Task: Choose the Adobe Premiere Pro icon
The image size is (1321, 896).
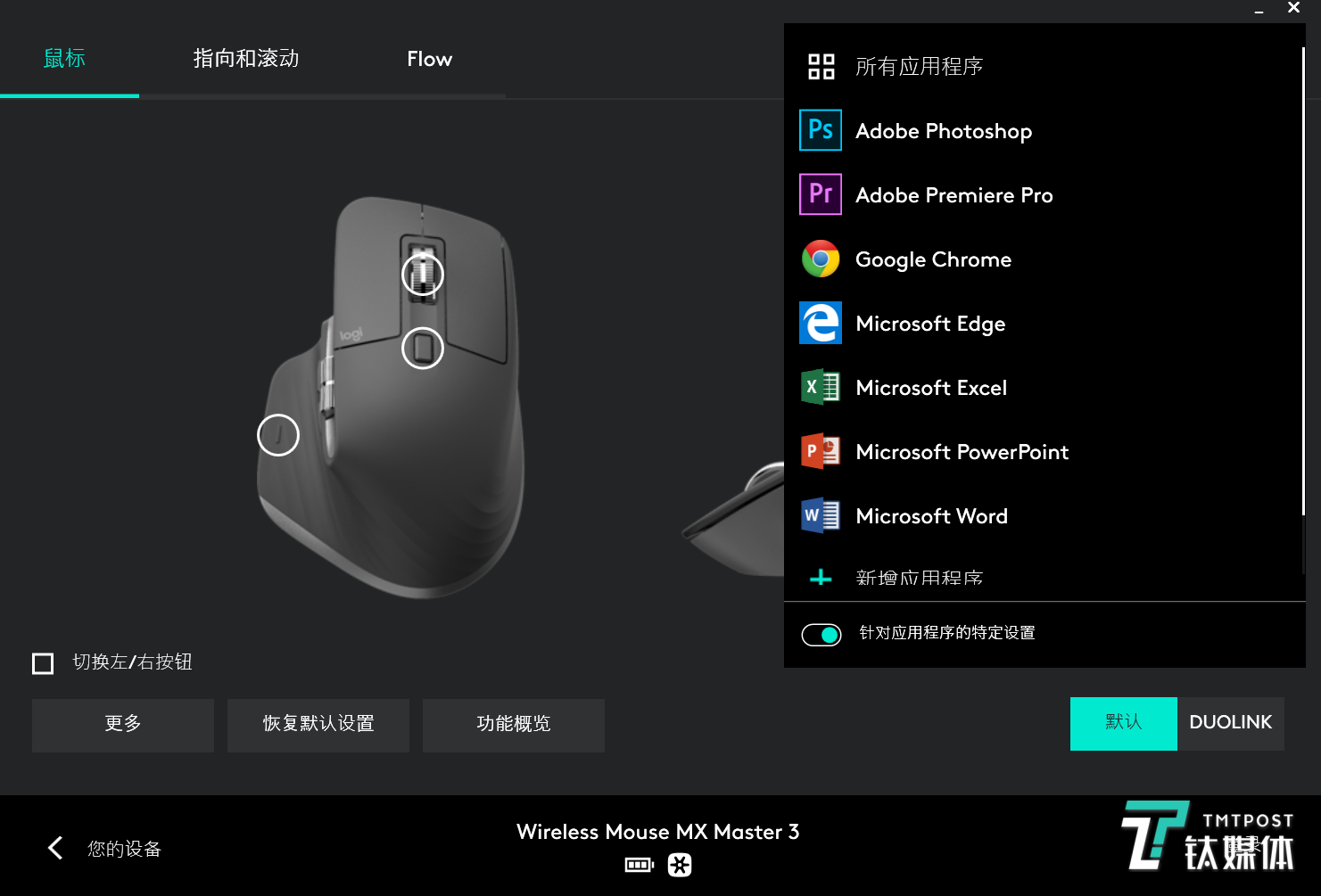Action: [x=821, y=194]
